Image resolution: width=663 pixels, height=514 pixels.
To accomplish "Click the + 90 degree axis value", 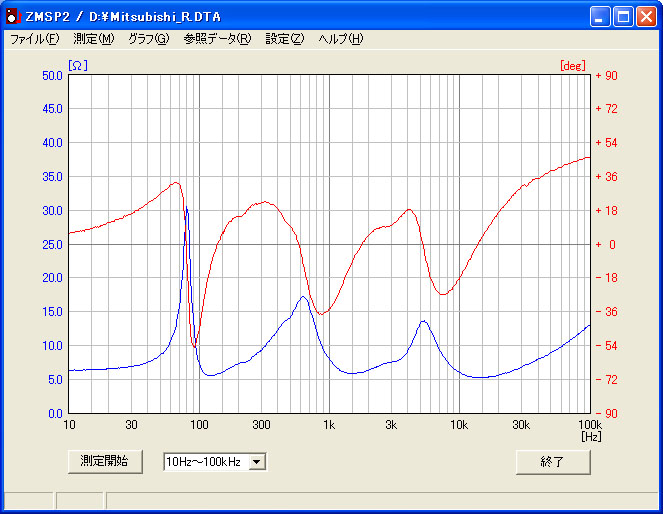I will 606,76.
